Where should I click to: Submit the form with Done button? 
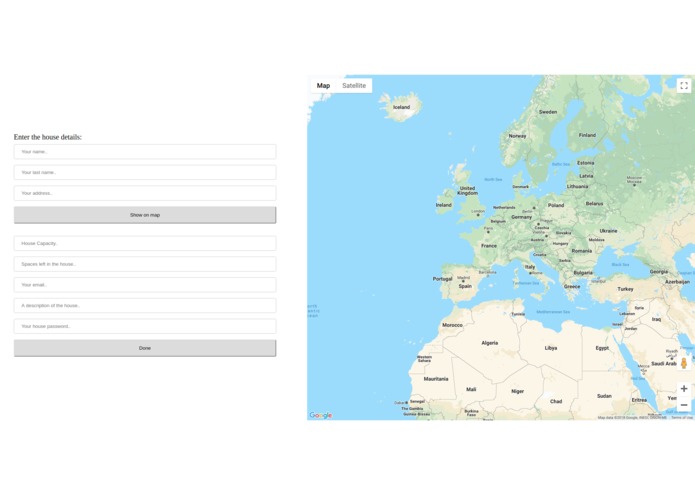pos(145,348)
